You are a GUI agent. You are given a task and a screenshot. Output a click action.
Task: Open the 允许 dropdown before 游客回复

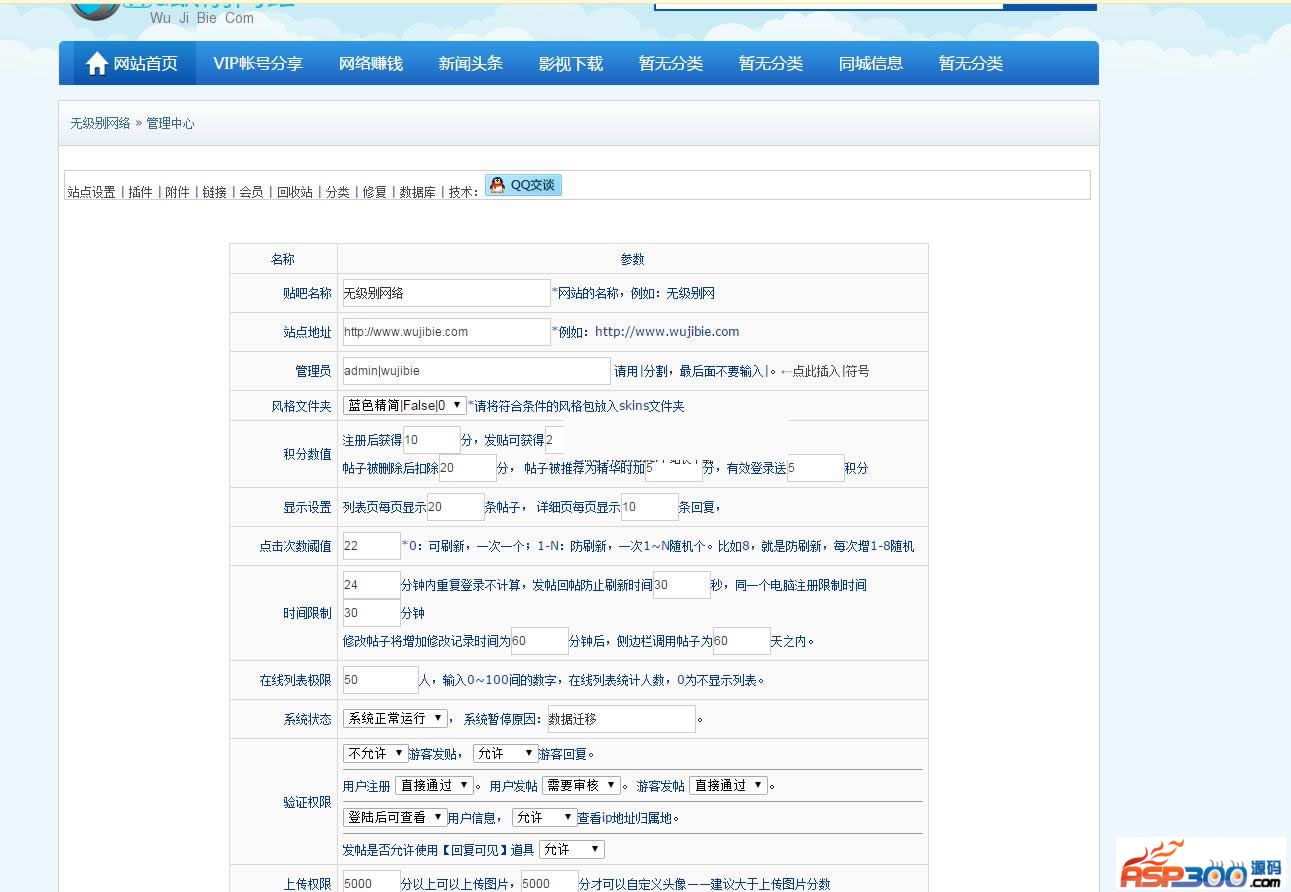[505, 754]
